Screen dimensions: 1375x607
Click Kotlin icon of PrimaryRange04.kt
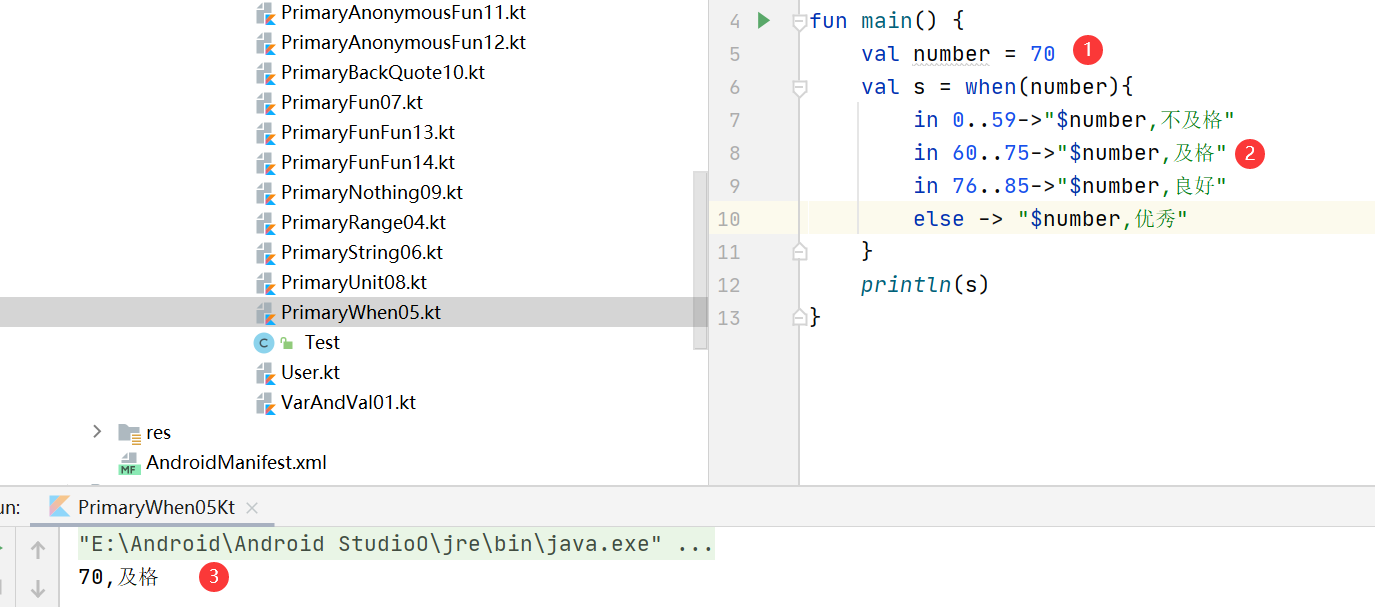(x=265, y=223)
